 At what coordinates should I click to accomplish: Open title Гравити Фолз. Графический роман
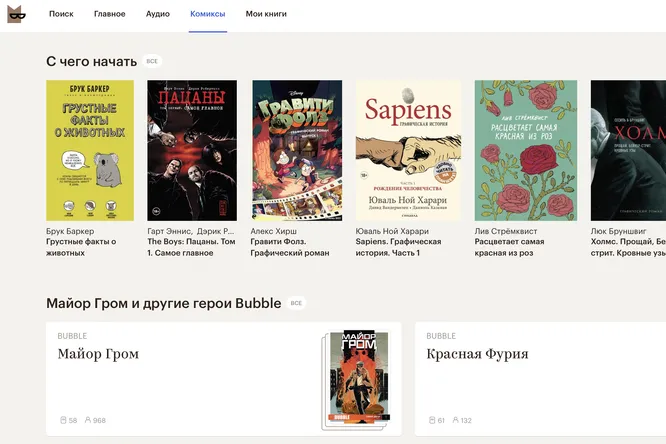coord(290,247)
